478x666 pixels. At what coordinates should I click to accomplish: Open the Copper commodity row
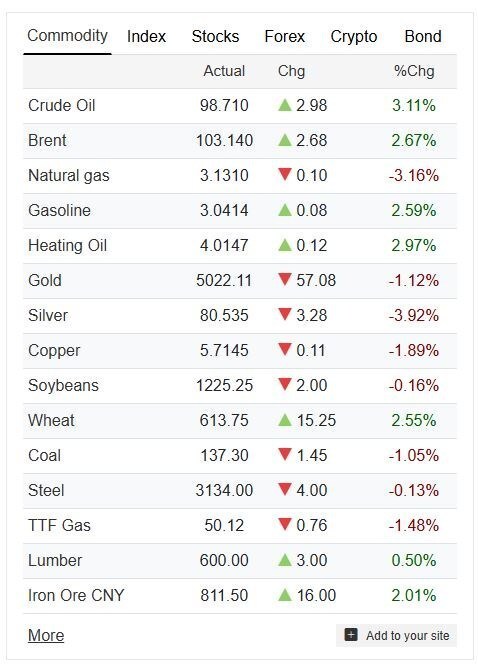coord(240,350)
